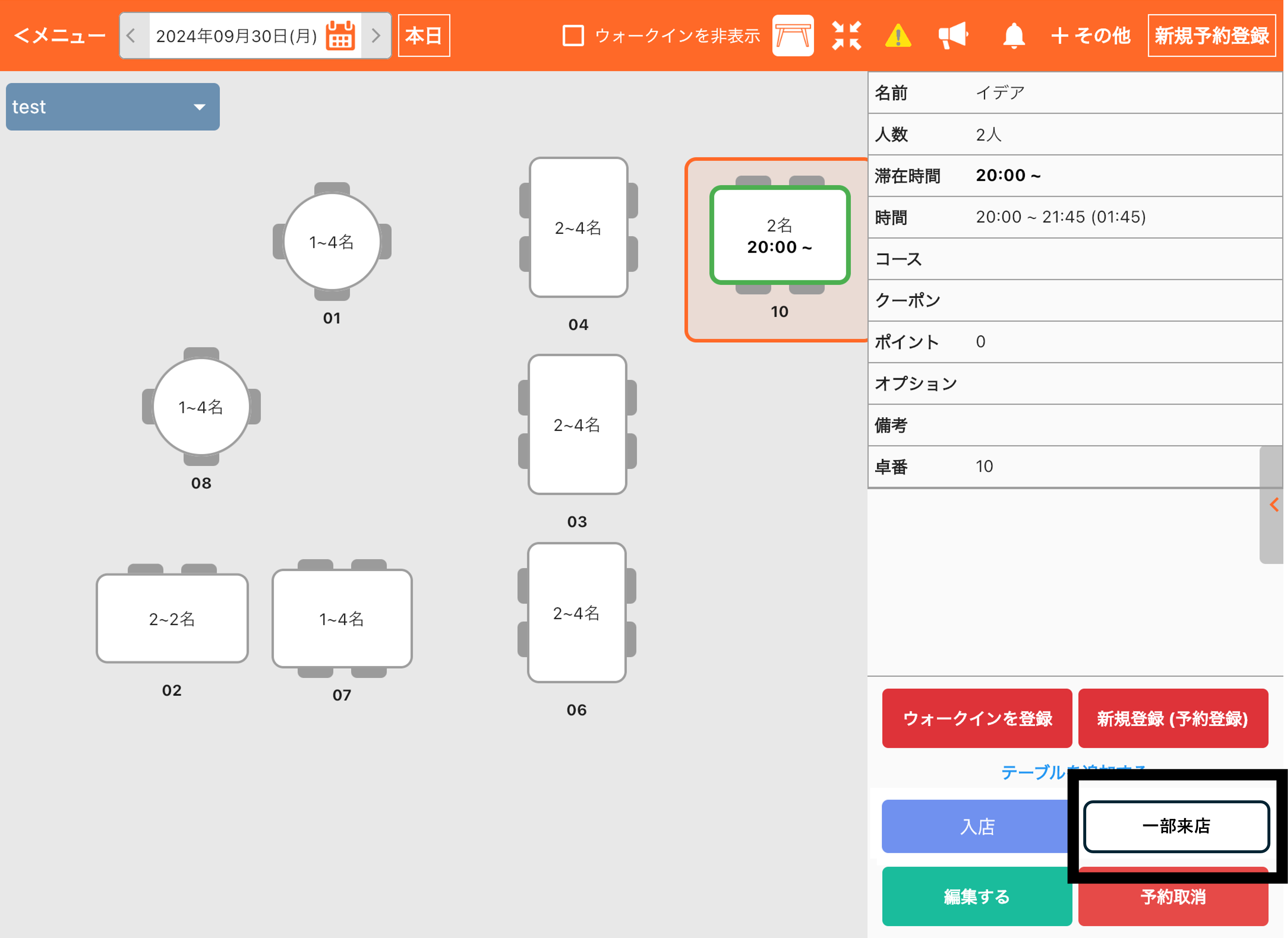Select table 07
Screen dimensions: 1288x938
(342, 618)
